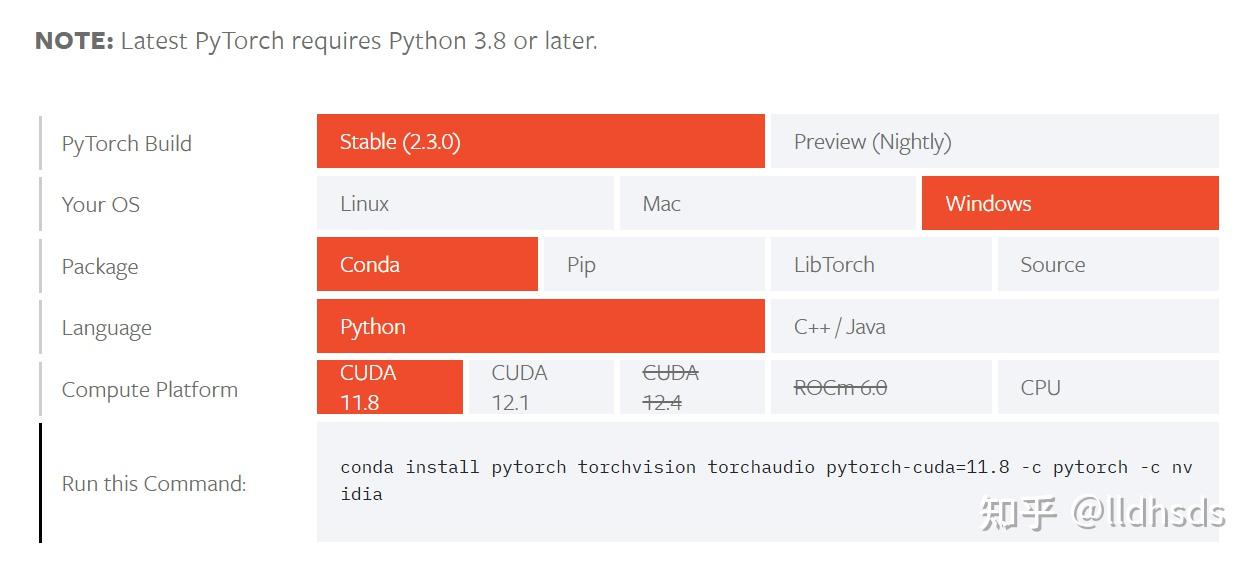Switch to the Preview (Nightly) build

coord(993,142)
